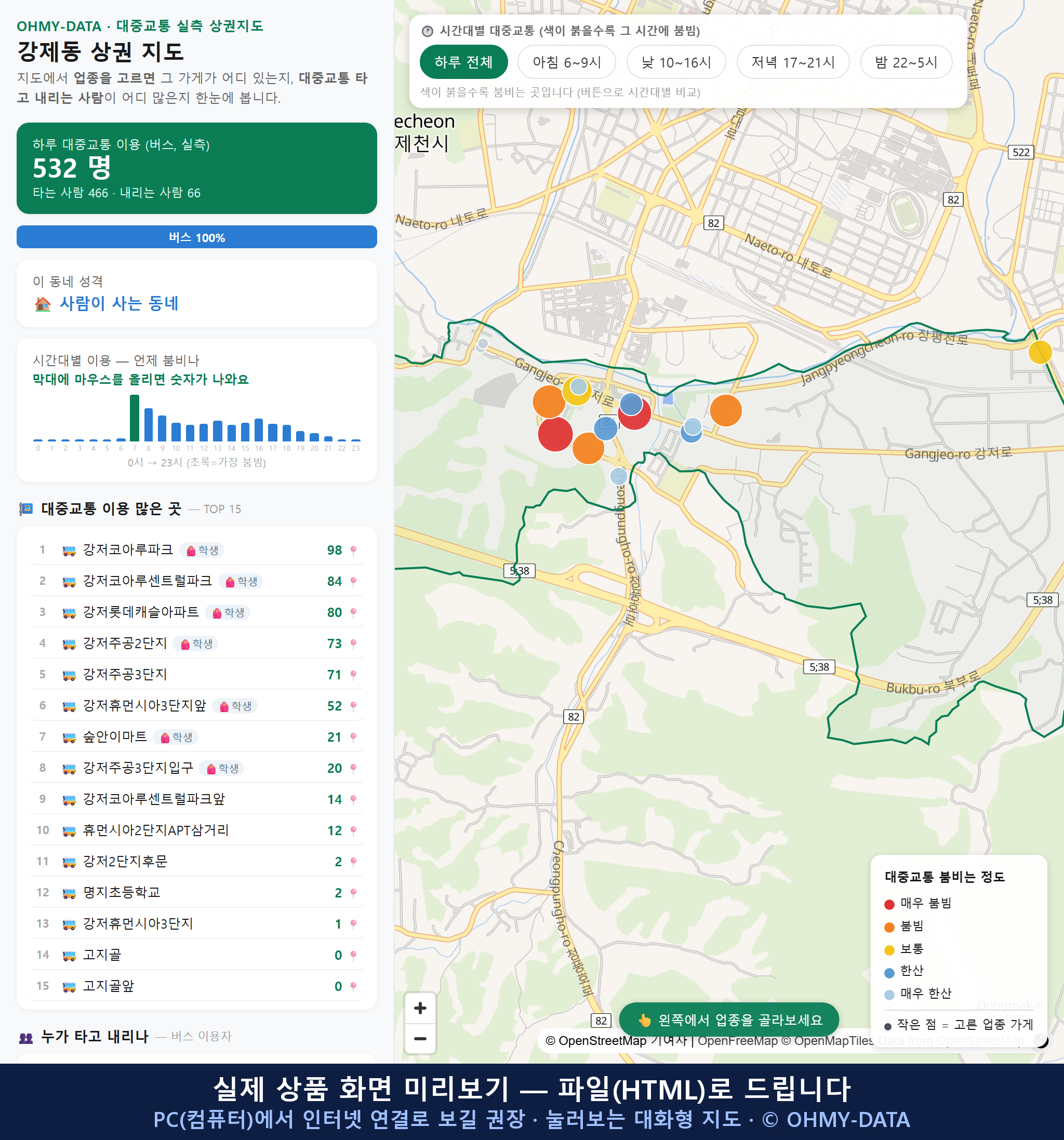Click the pin icon for 강저코아루파크
This screenshot has height=1140, width=1064.
(353, 551)
